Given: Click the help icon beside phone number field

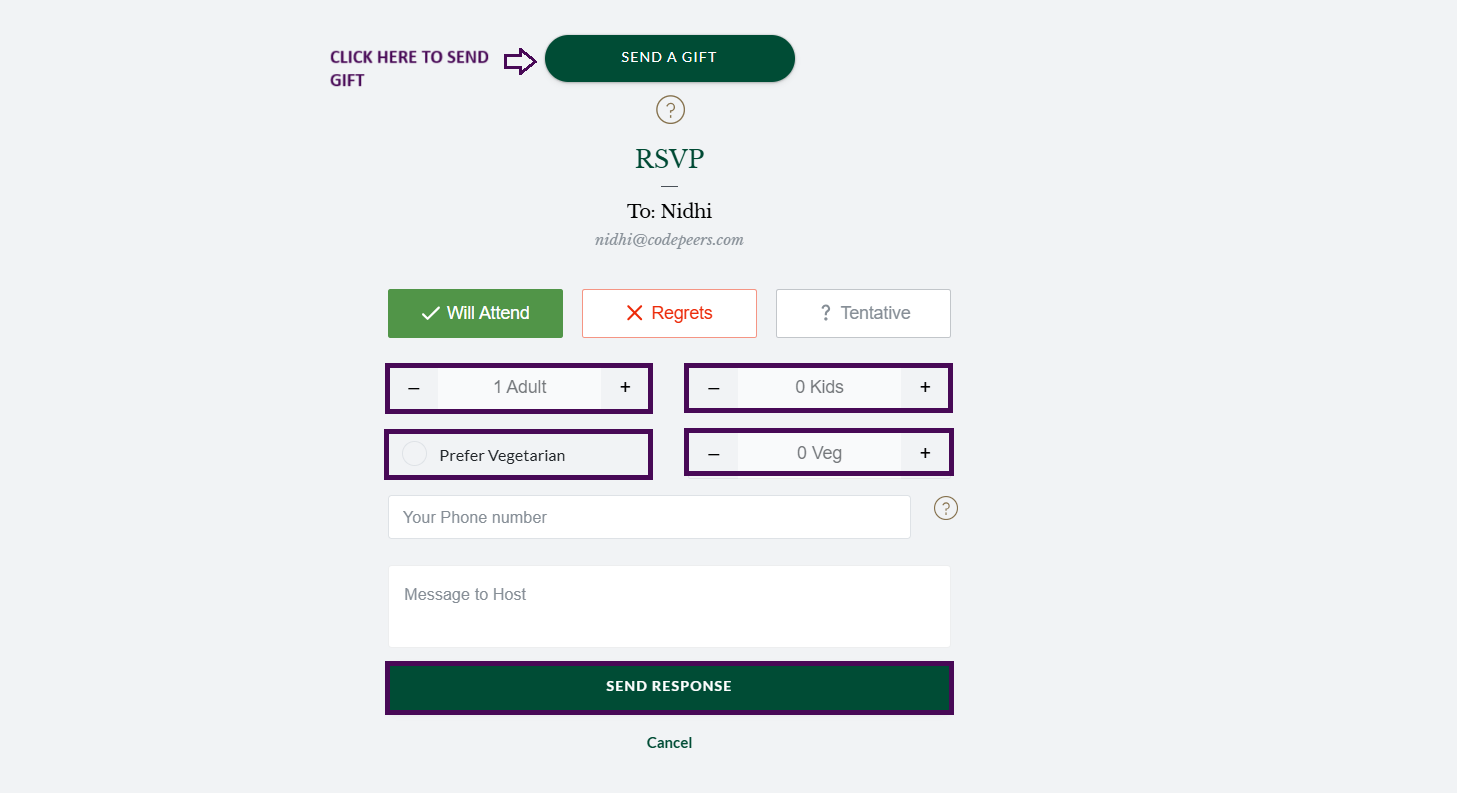Looking at the screenshot, I should (x=945, y=508).
